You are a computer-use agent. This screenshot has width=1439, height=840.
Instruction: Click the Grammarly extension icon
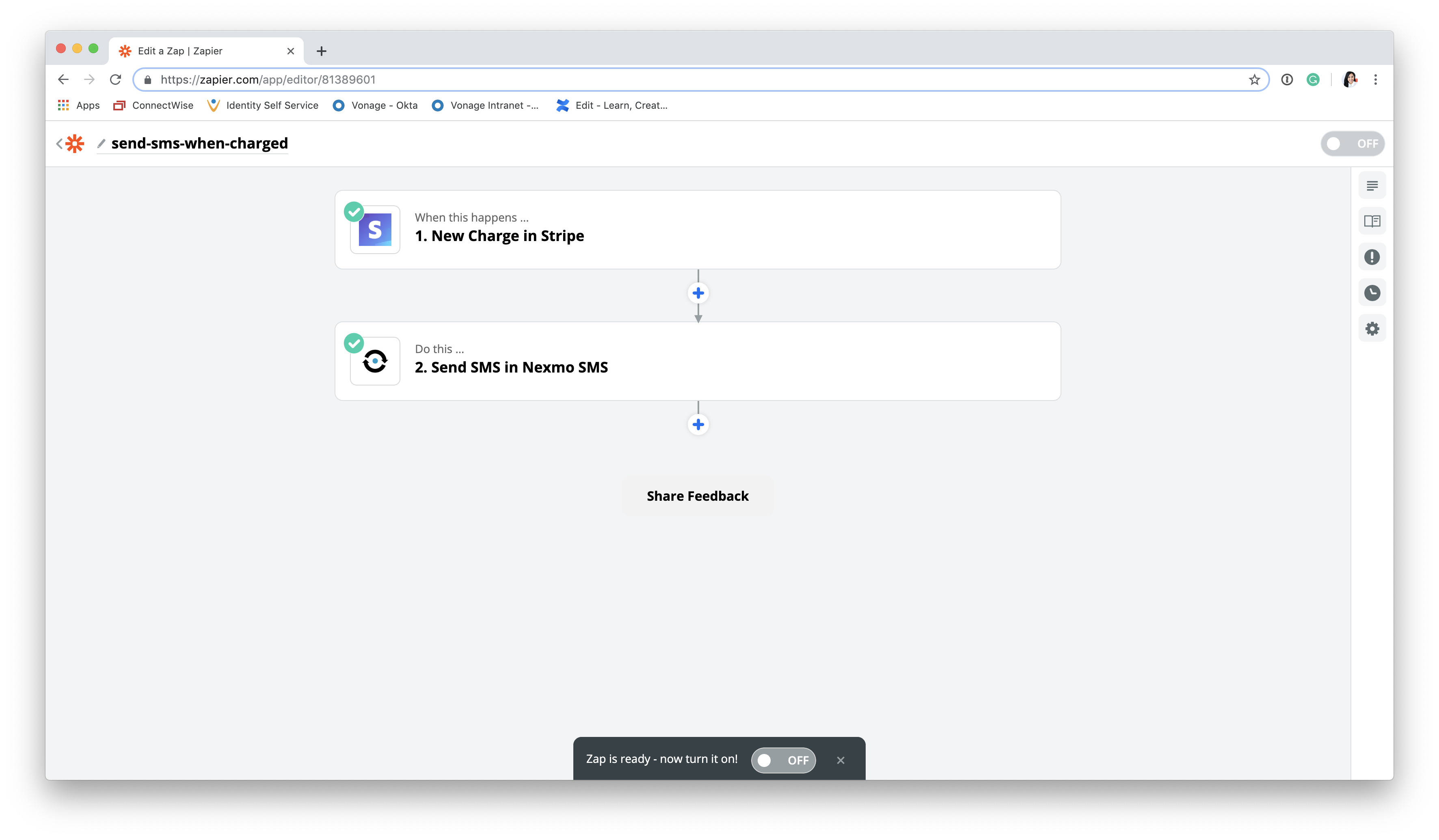pos(1313,79)
